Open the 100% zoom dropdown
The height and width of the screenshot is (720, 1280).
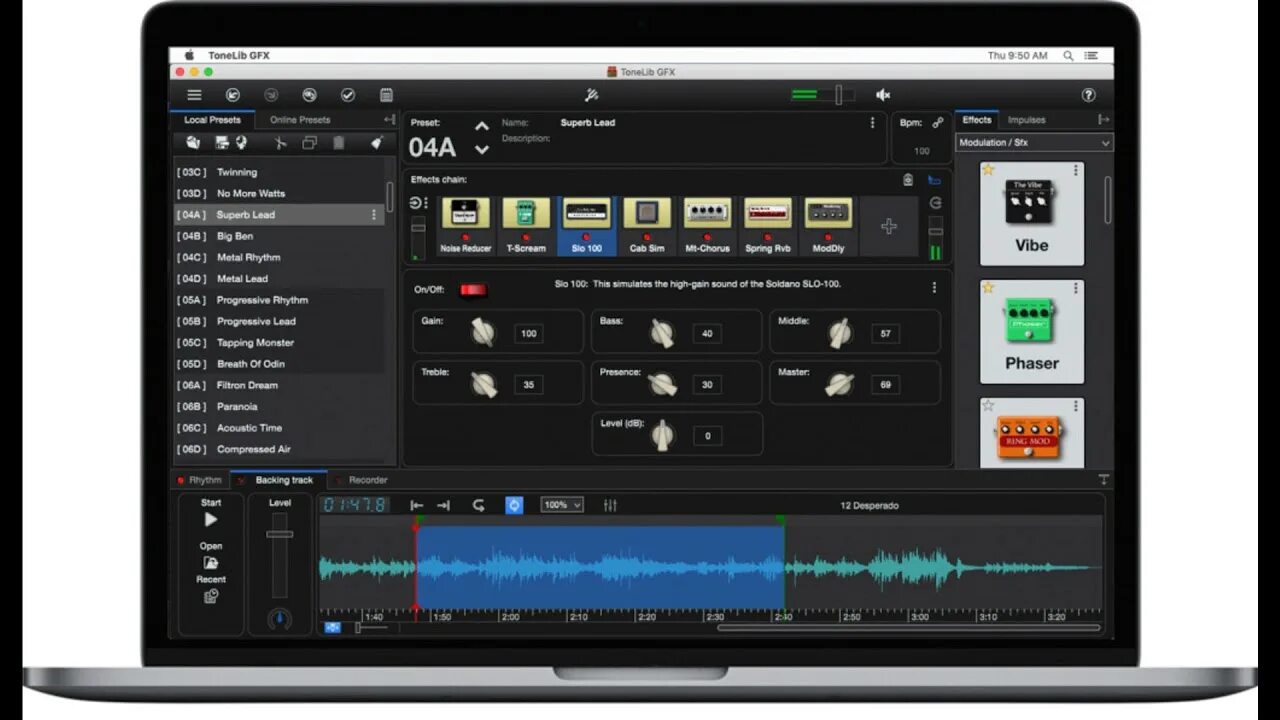click(562, 505)
